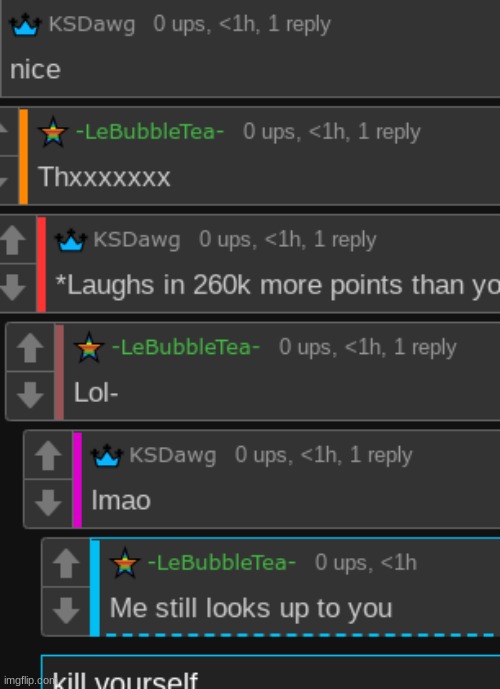Click the orange bar beside "Thxxxxxxx"
Screen dimensions: 500x689
point(23,156)
